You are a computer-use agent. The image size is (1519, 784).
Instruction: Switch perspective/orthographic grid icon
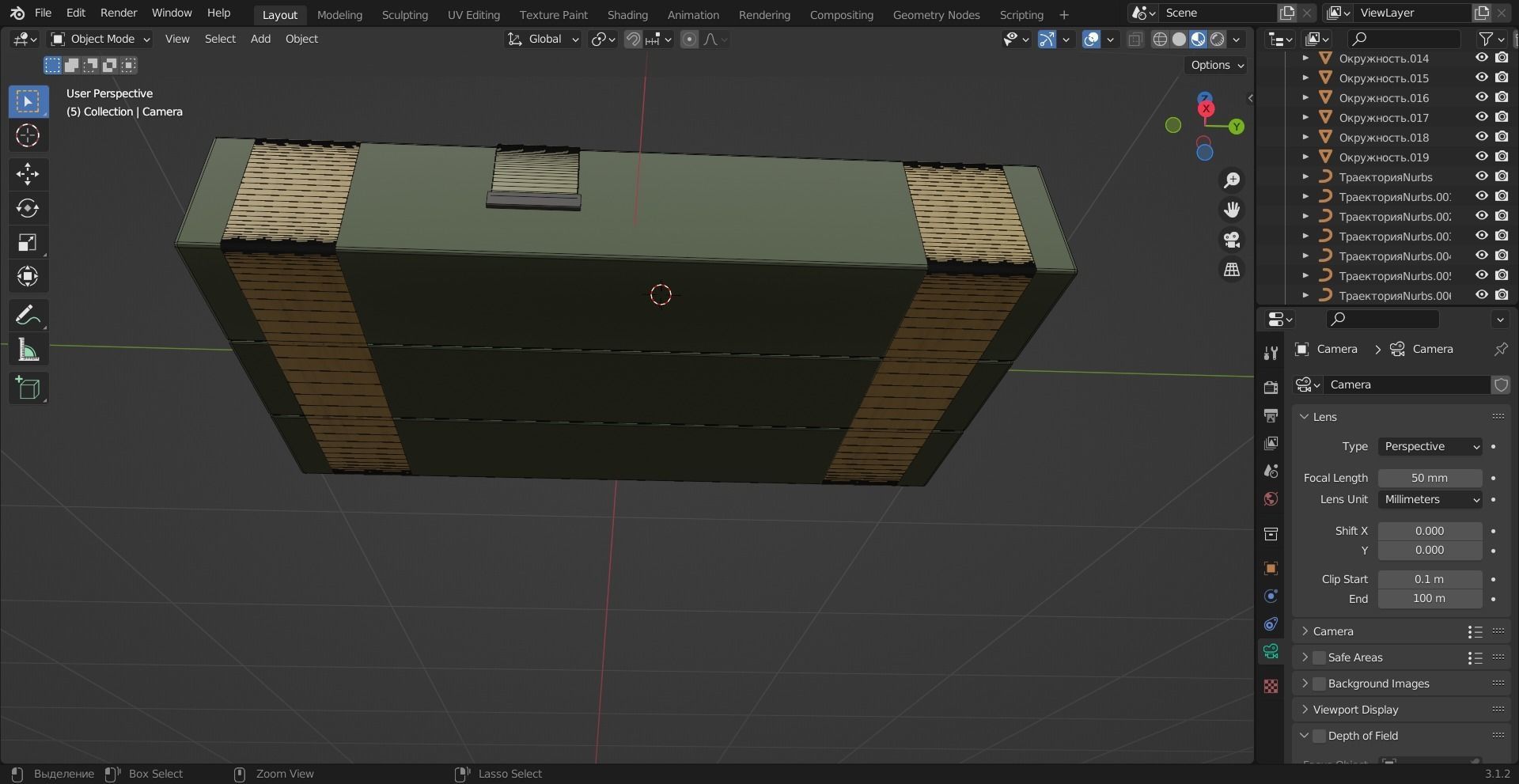(1232, 270)
